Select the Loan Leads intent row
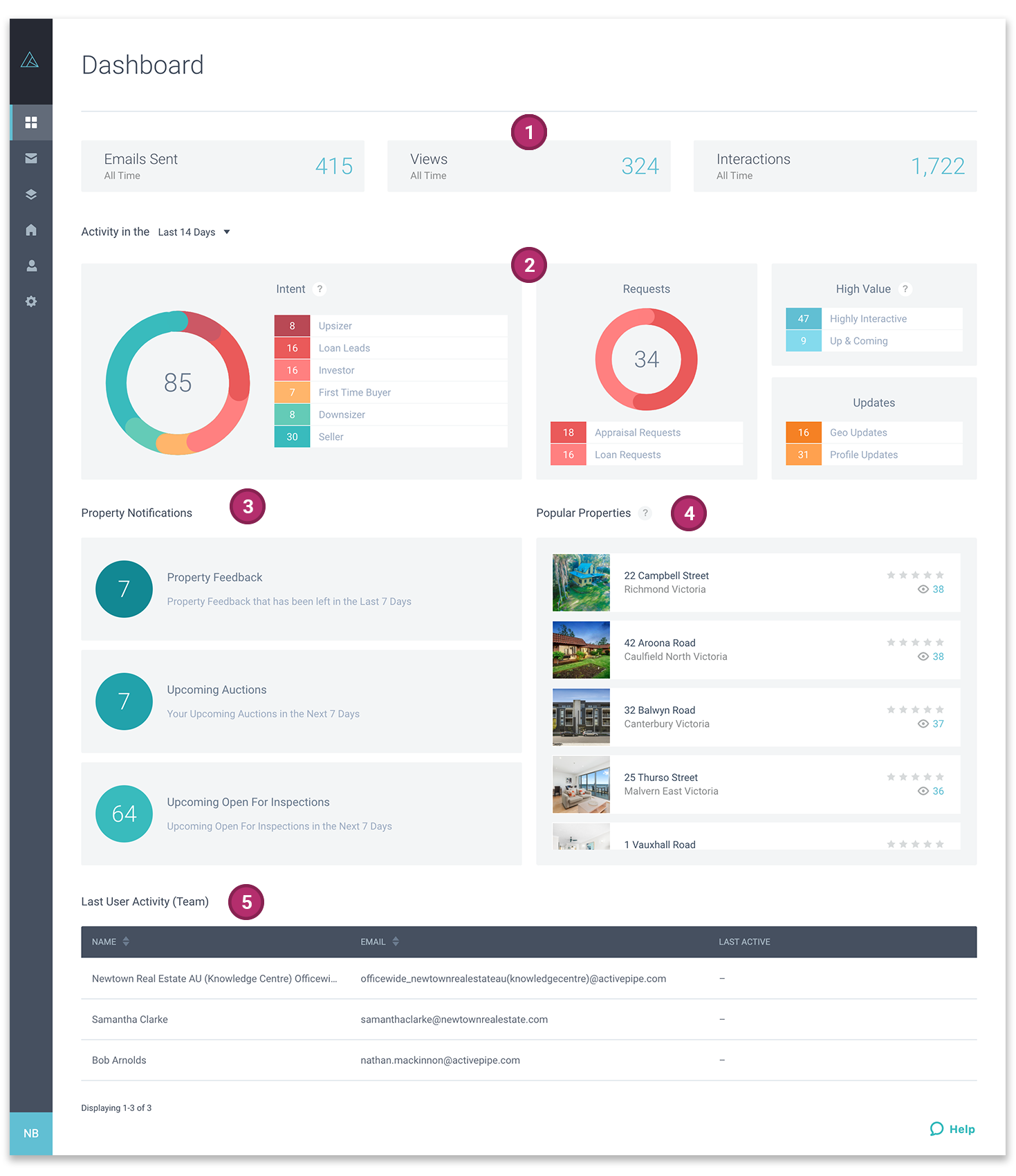Image resolution: width=1016 pixels, height=1176 pixels. point(391,348)
